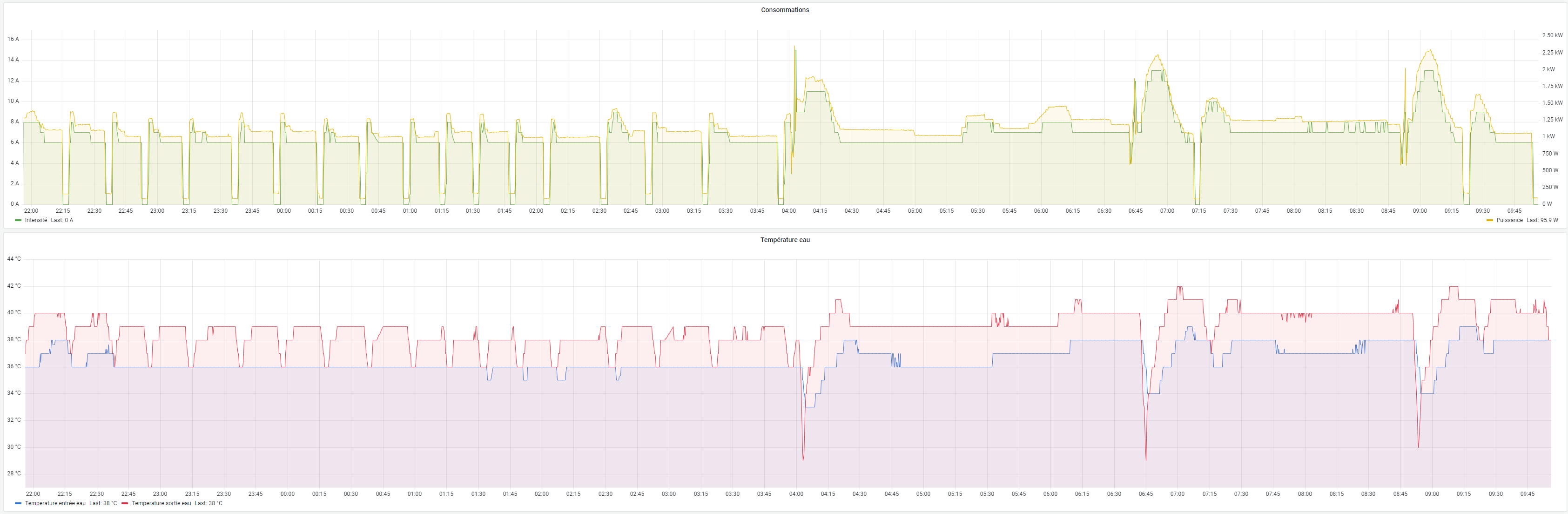The width and height of the screenshot is (1568, 514).
Task: Toggle the Temperature sortie eau legend series
Action: click(x=162, y=504)
